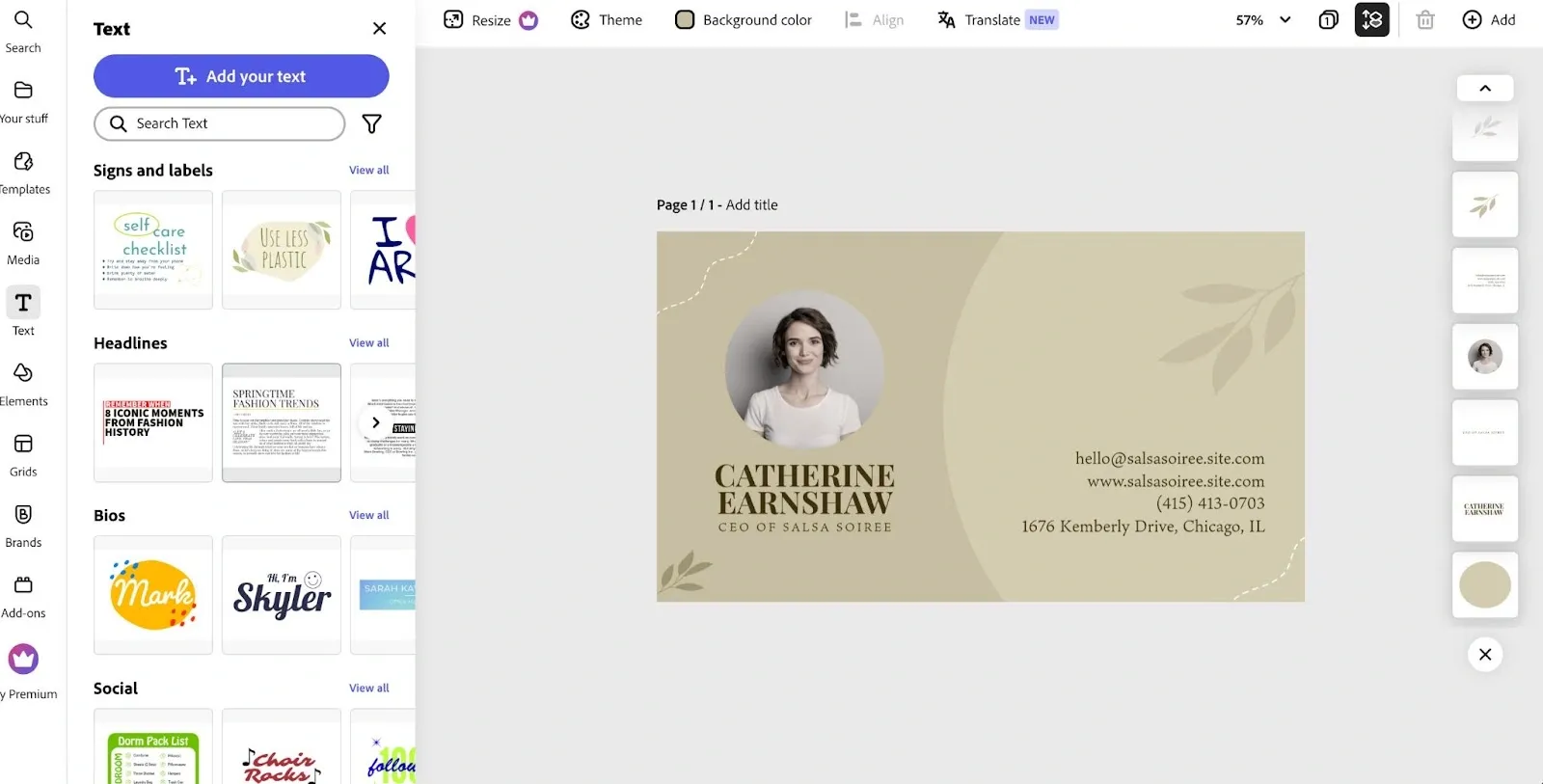
Task: Open the Translate feature
Action: coord(998,20)
